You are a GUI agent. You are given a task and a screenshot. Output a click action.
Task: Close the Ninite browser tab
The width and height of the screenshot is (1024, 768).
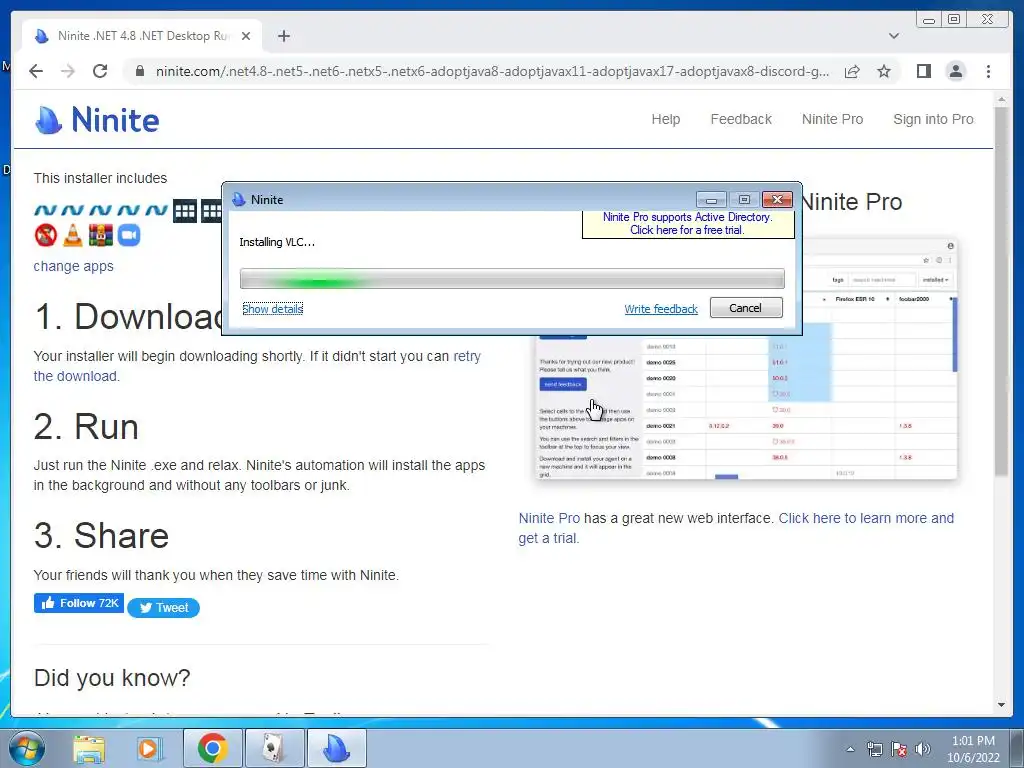246,36
